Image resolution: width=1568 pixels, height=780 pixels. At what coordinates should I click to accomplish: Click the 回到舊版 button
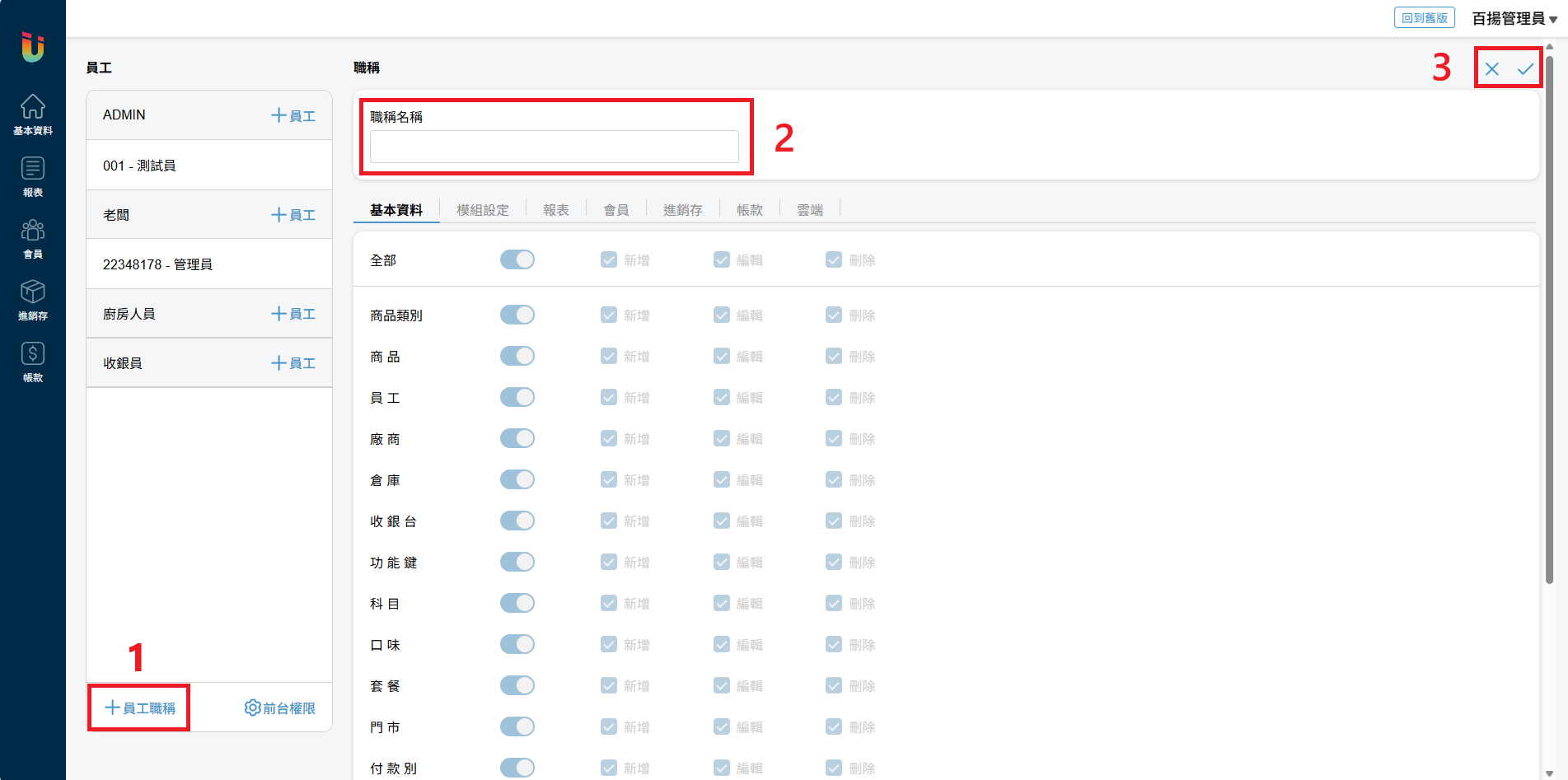[x=1424, y=18]
